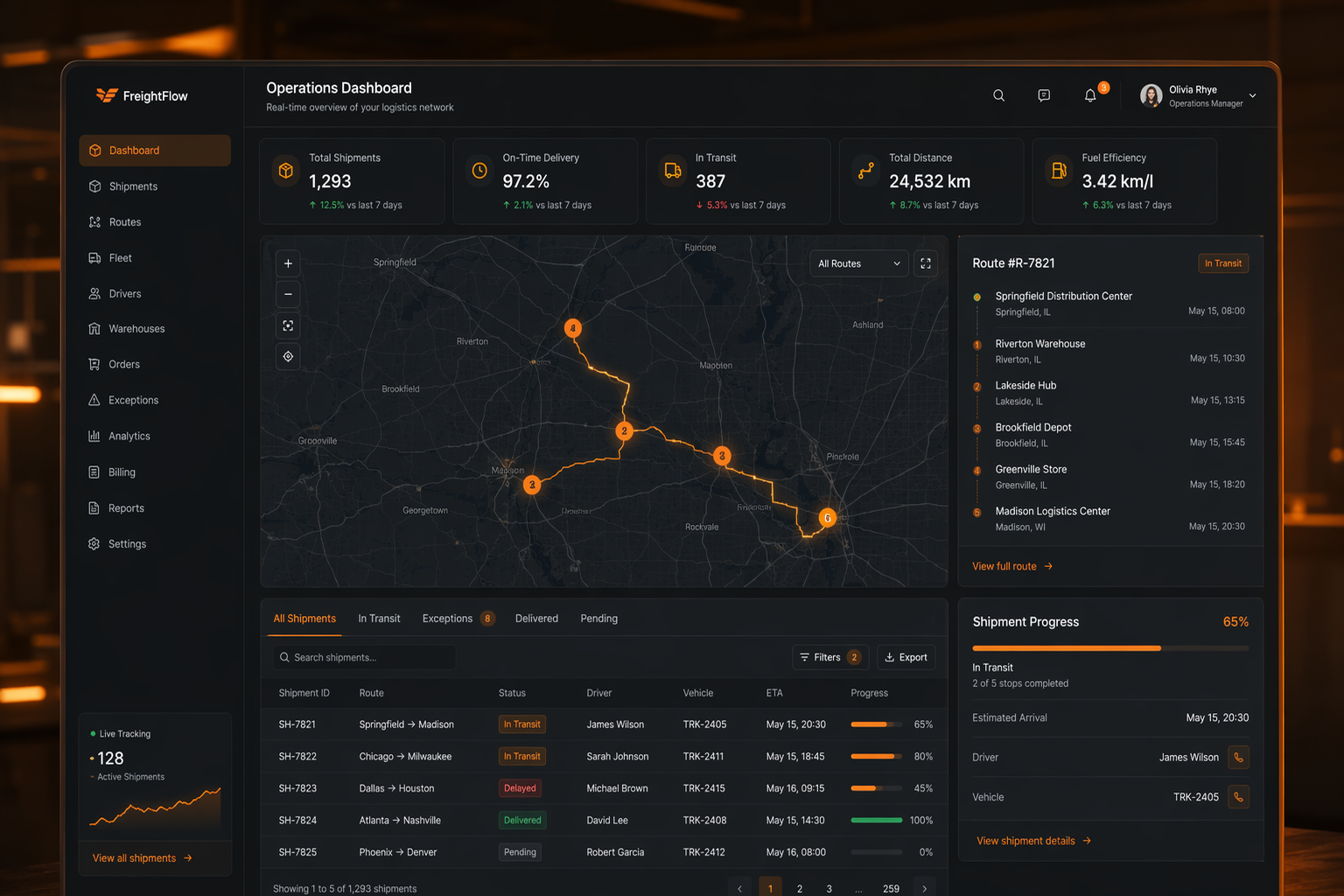Switch to Delivered tab
Image resolution: width=1344 pixels, height=896 pixels.
536,619
